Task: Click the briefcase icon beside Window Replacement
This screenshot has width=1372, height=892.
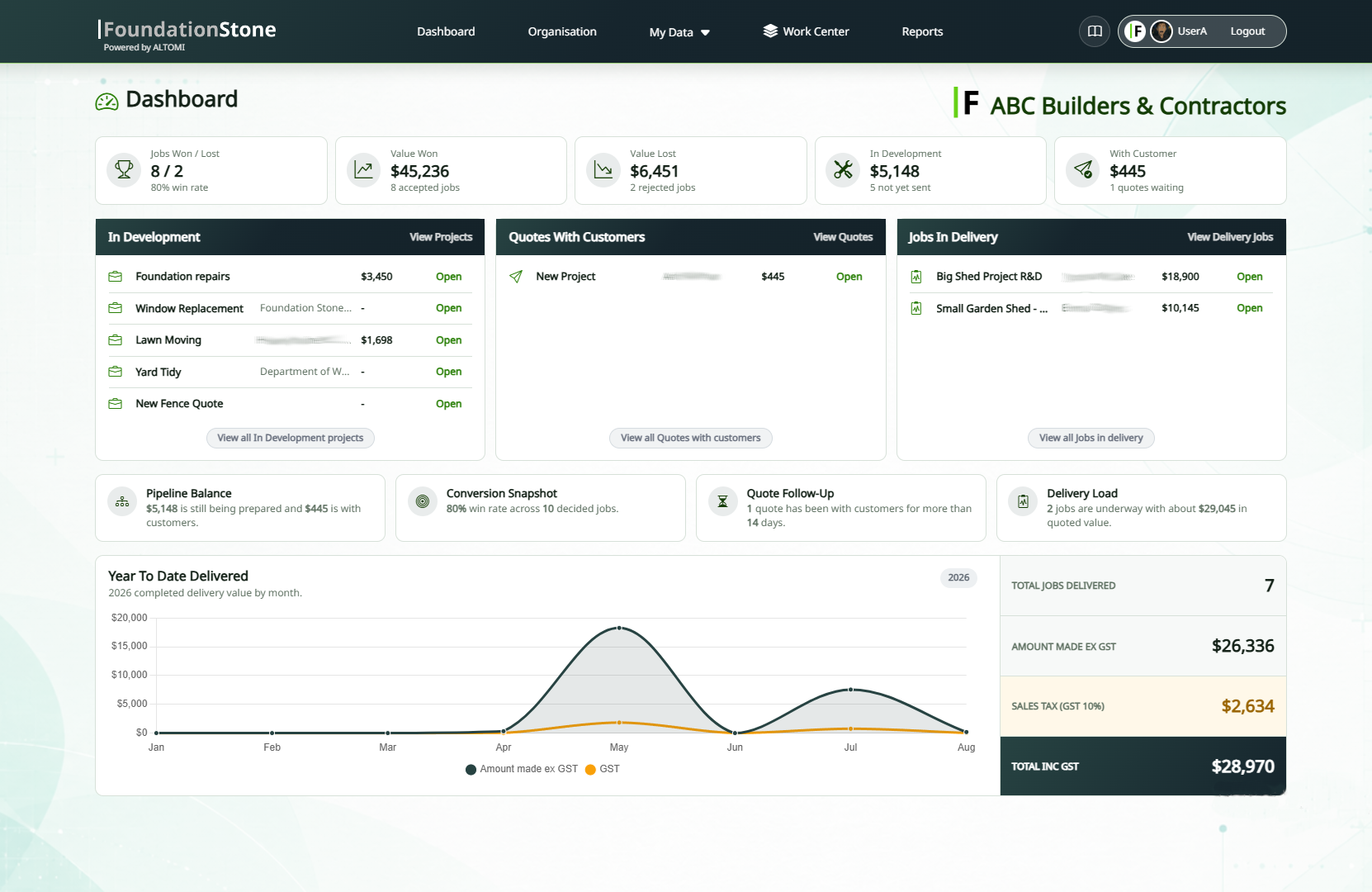Action: (x=116, y=308)
